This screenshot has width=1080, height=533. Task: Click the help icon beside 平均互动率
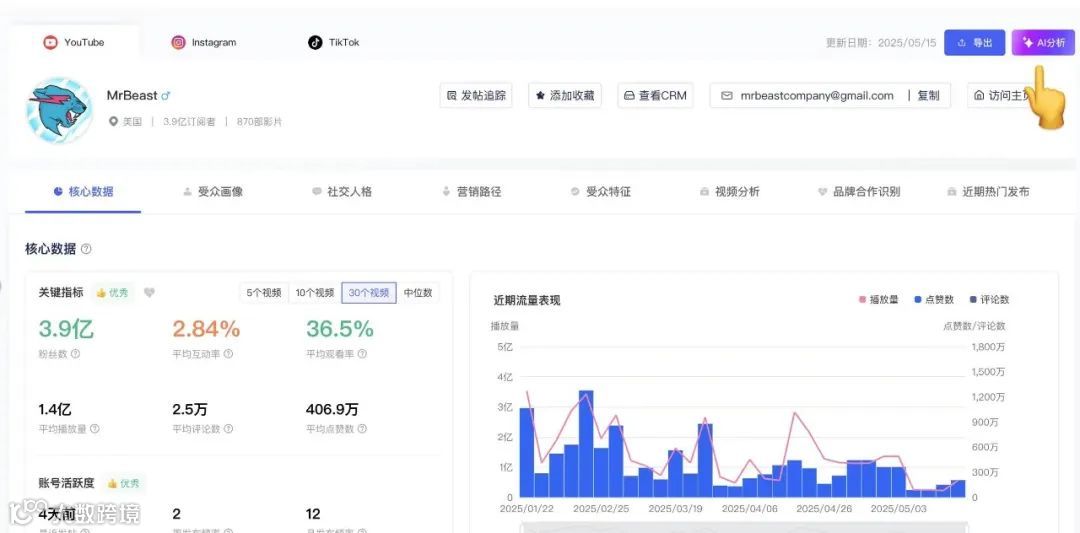[x=228, y=353]
